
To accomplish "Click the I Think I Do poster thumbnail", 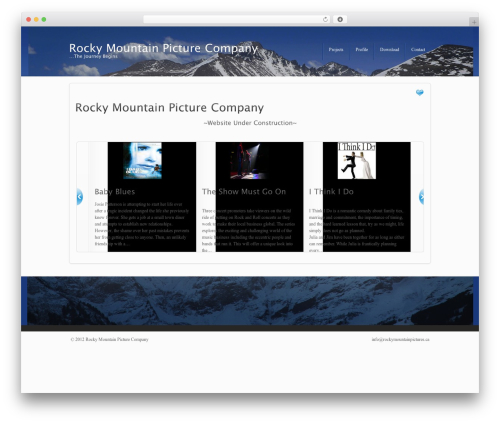I will 357,161.
